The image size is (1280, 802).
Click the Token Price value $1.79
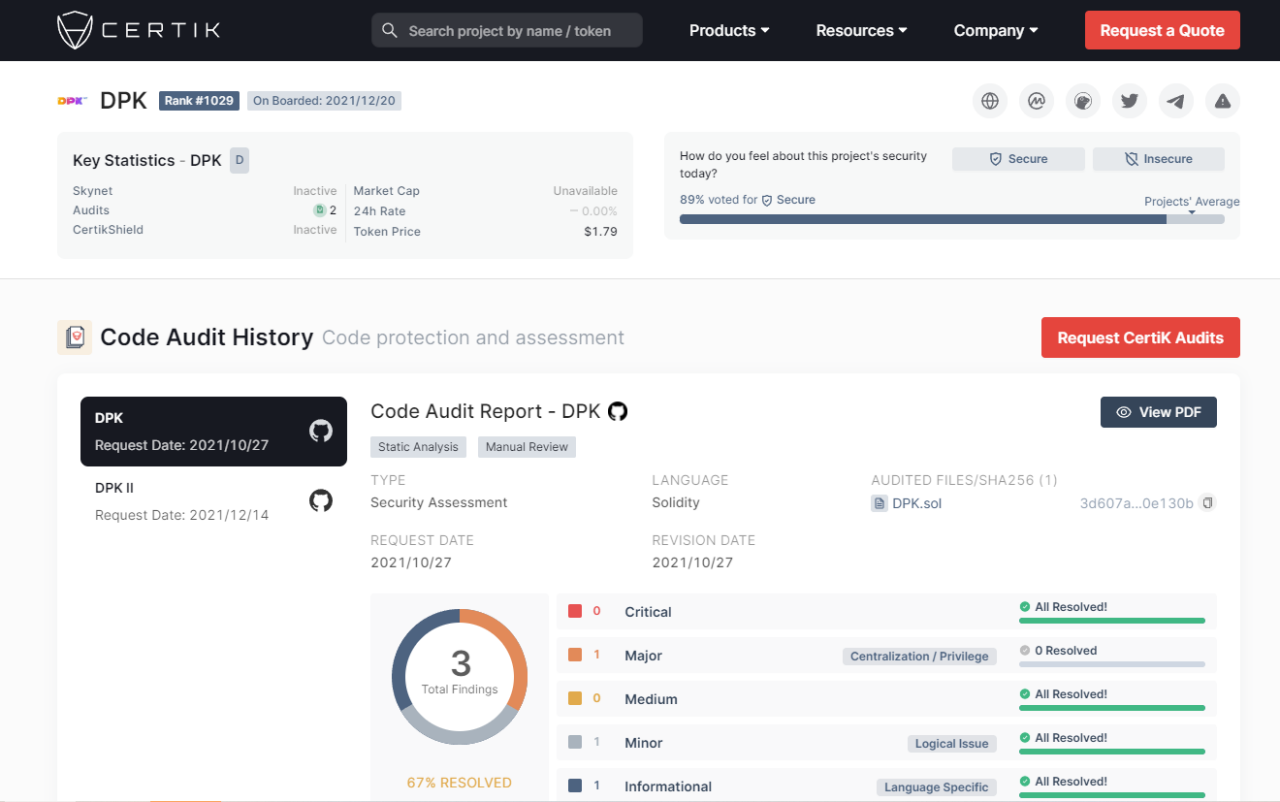click(601, 231)
